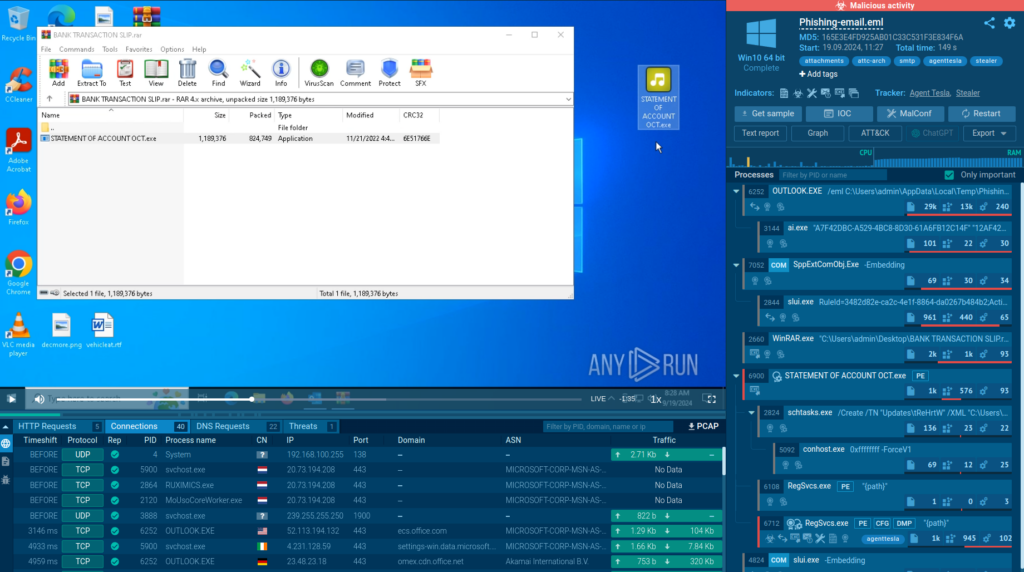
Task: Click the mute speaker icon on playback bar
Action: pos(40,398)
